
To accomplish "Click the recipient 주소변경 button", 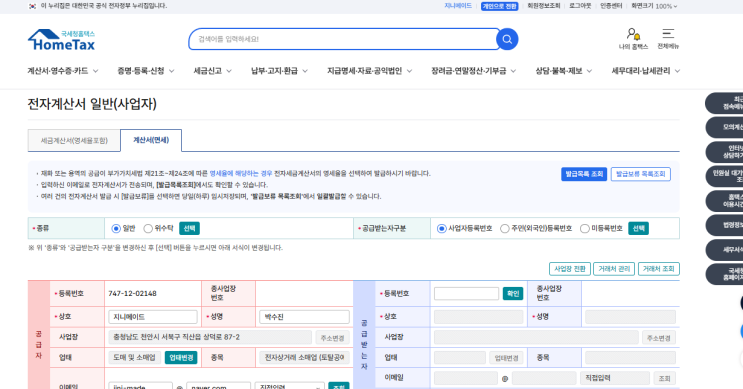I will 659,338.
